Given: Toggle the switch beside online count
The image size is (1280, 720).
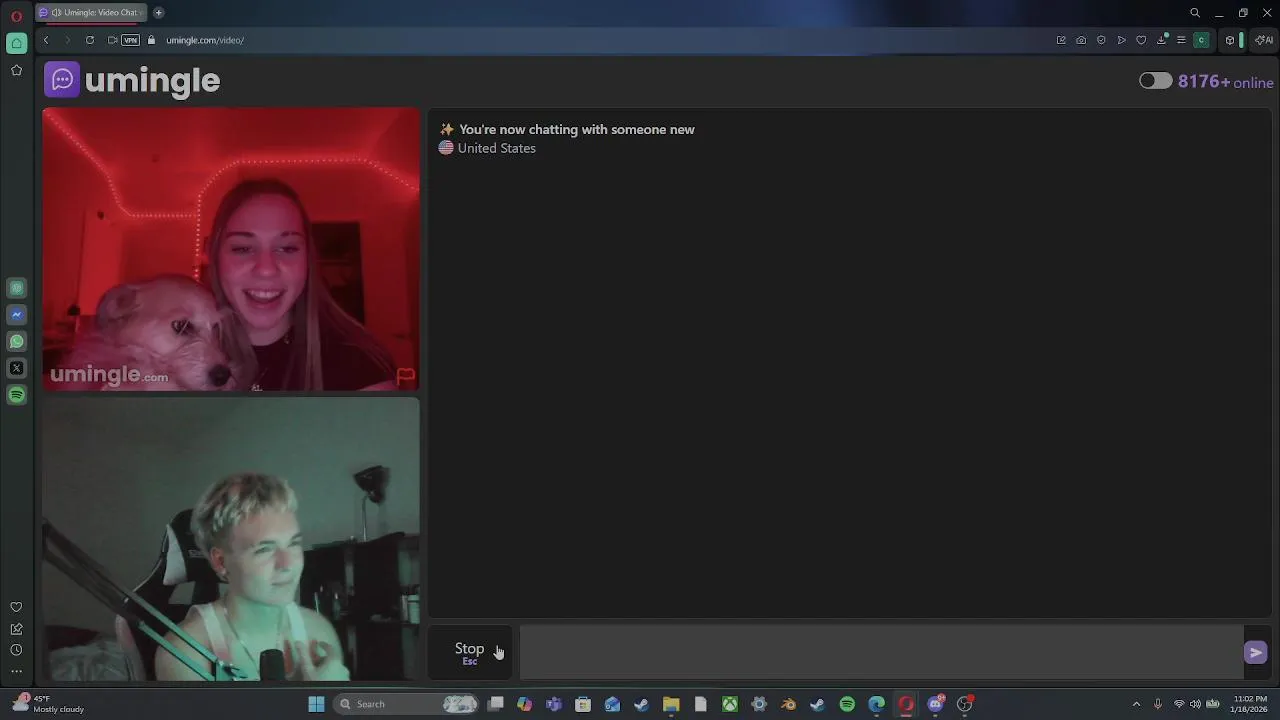Looking at the screenshot, I should coord(1155,81).
